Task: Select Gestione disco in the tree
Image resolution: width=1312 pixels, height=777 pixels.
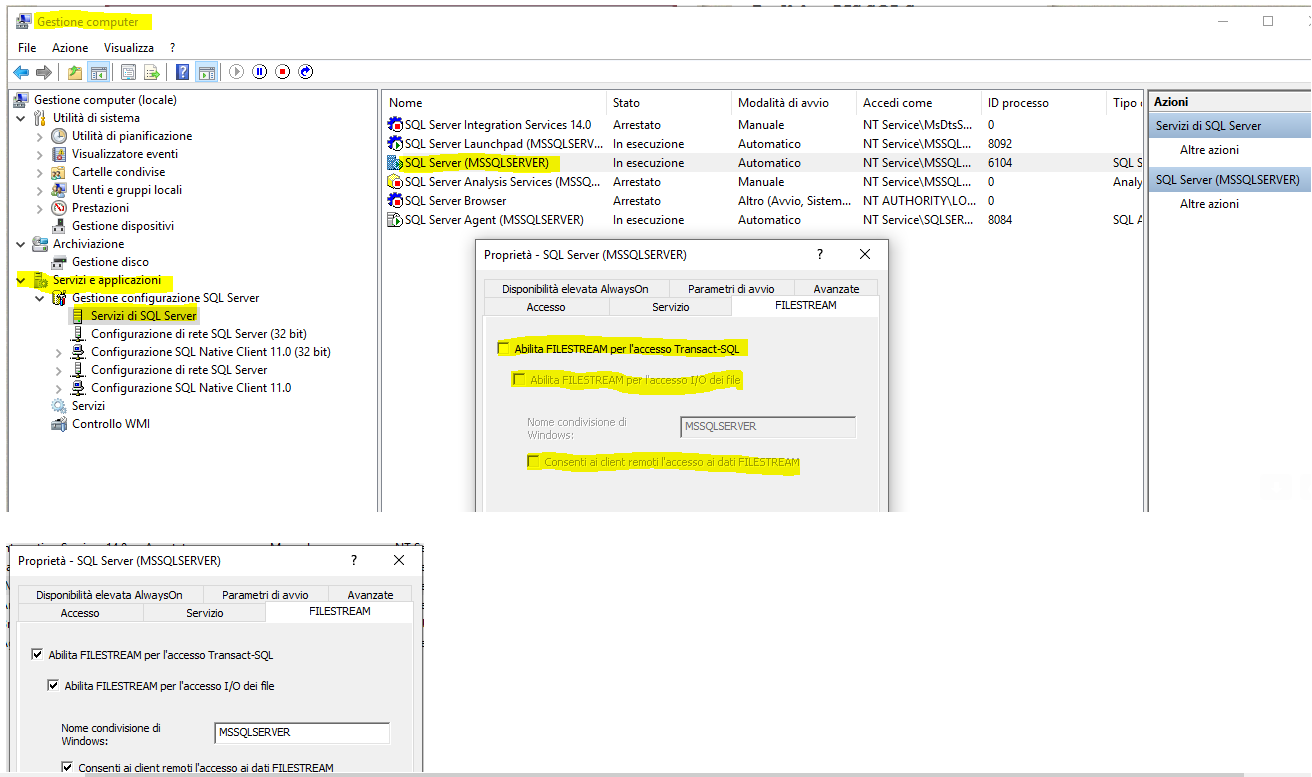Action: pos(110,262)
